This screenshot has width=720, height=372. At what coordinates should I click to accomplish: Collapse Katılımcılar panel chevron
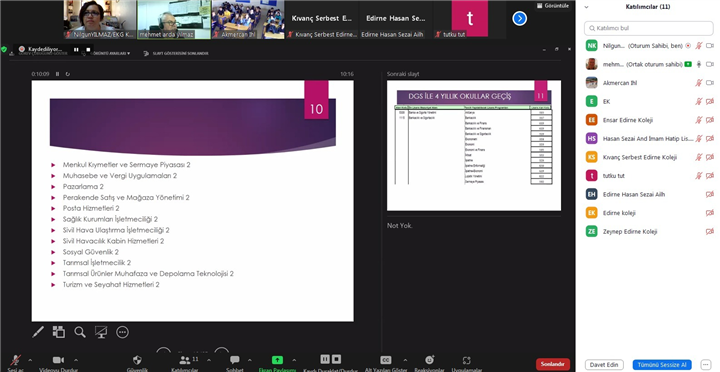point(586,7)
